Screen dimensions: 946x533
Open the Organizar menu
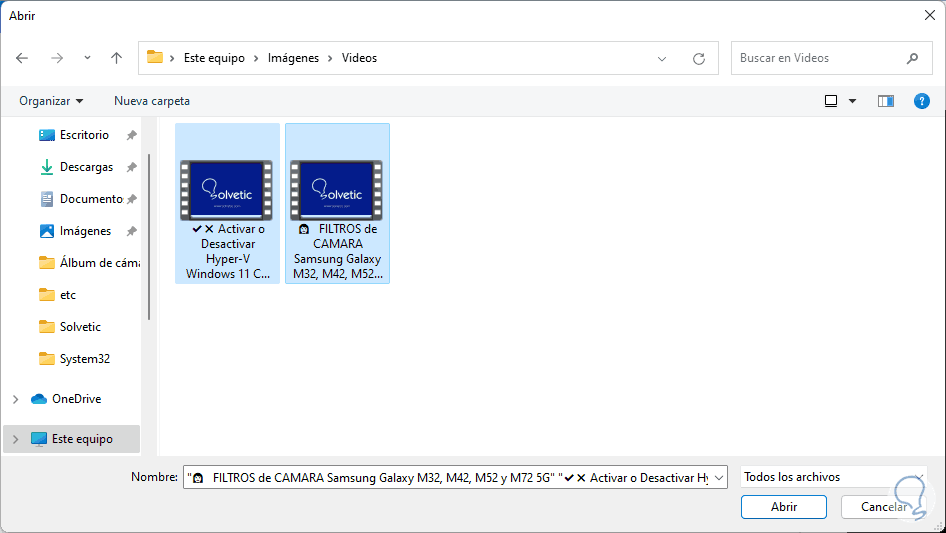(x=51, y=101)
